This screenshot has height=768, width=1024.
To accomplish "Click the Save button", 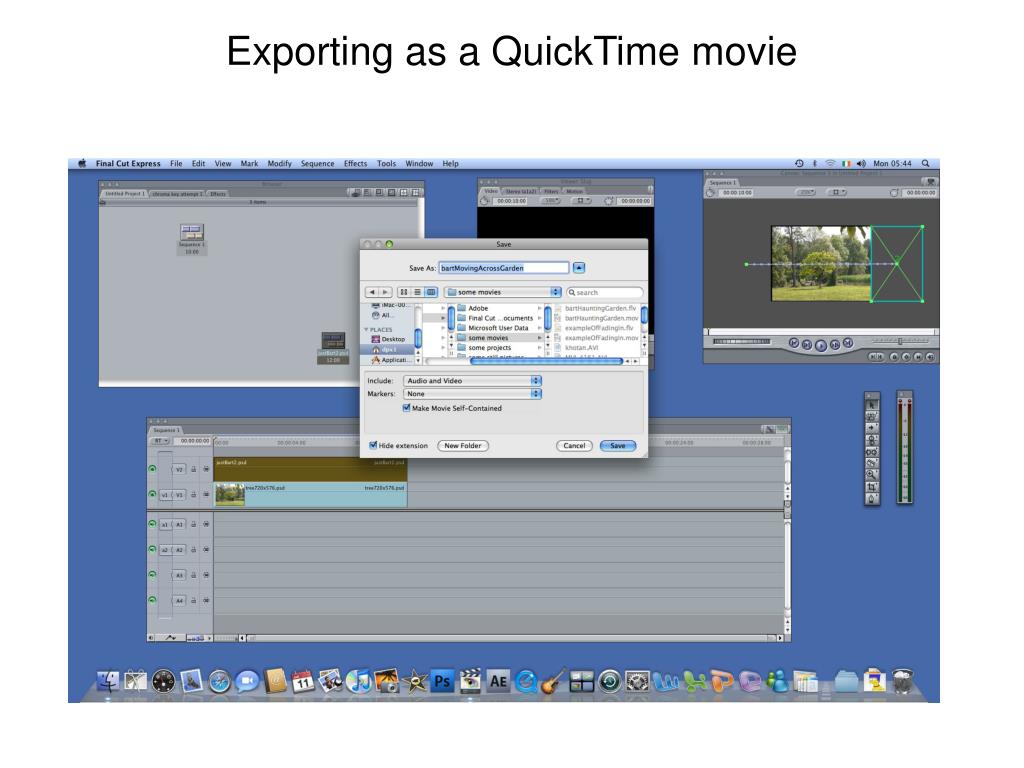I will click(618, 445).
